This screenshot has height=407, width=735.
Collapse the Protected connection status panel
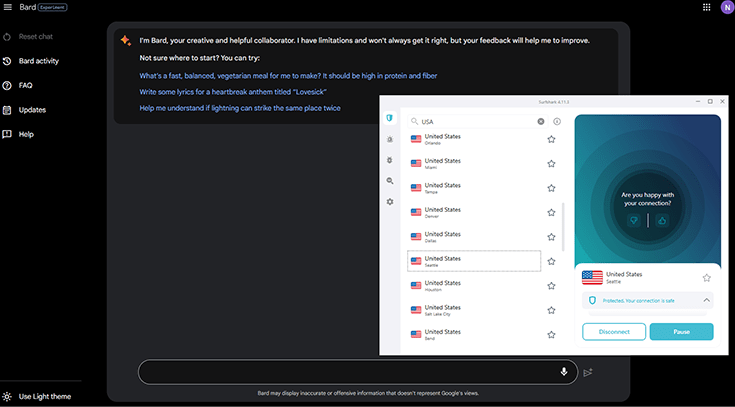click(x=706, y=301)
